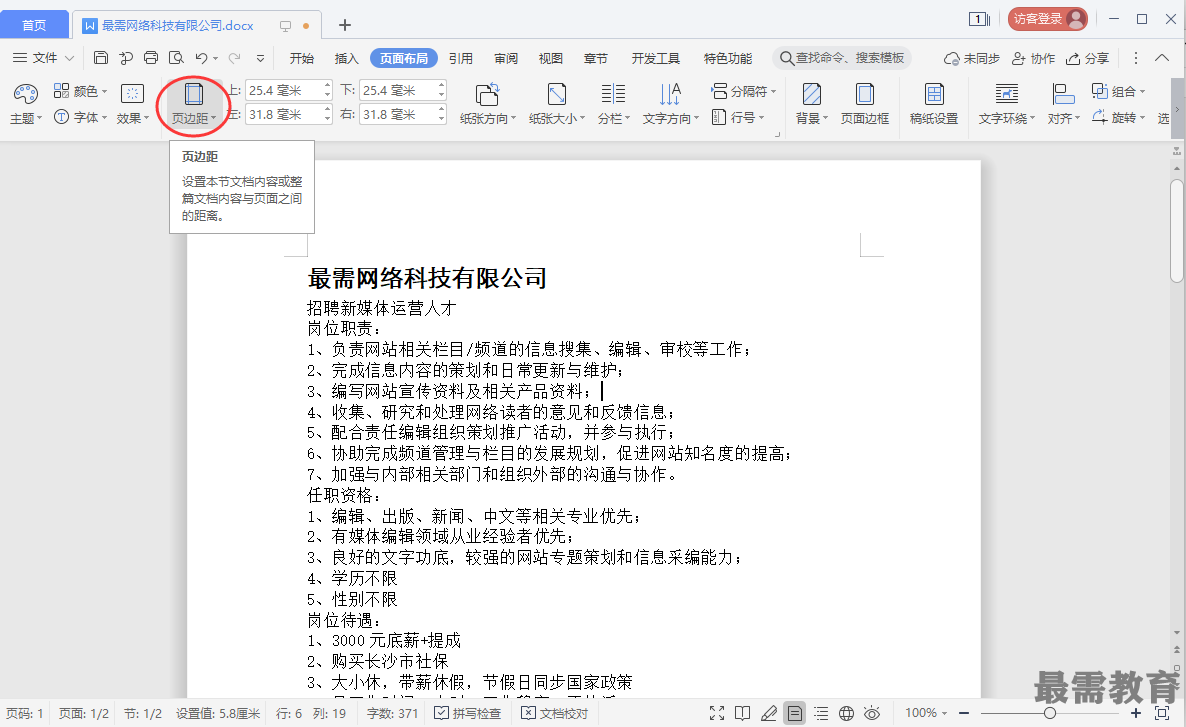Click the 效果 effects icon
Screen dimensions: 1186x727
coord(132,94)
